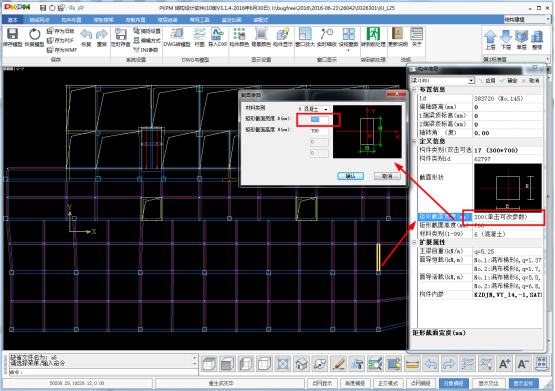Launch DWG转模型 conversion tool

pyautogui.click(x=177, y=38)
